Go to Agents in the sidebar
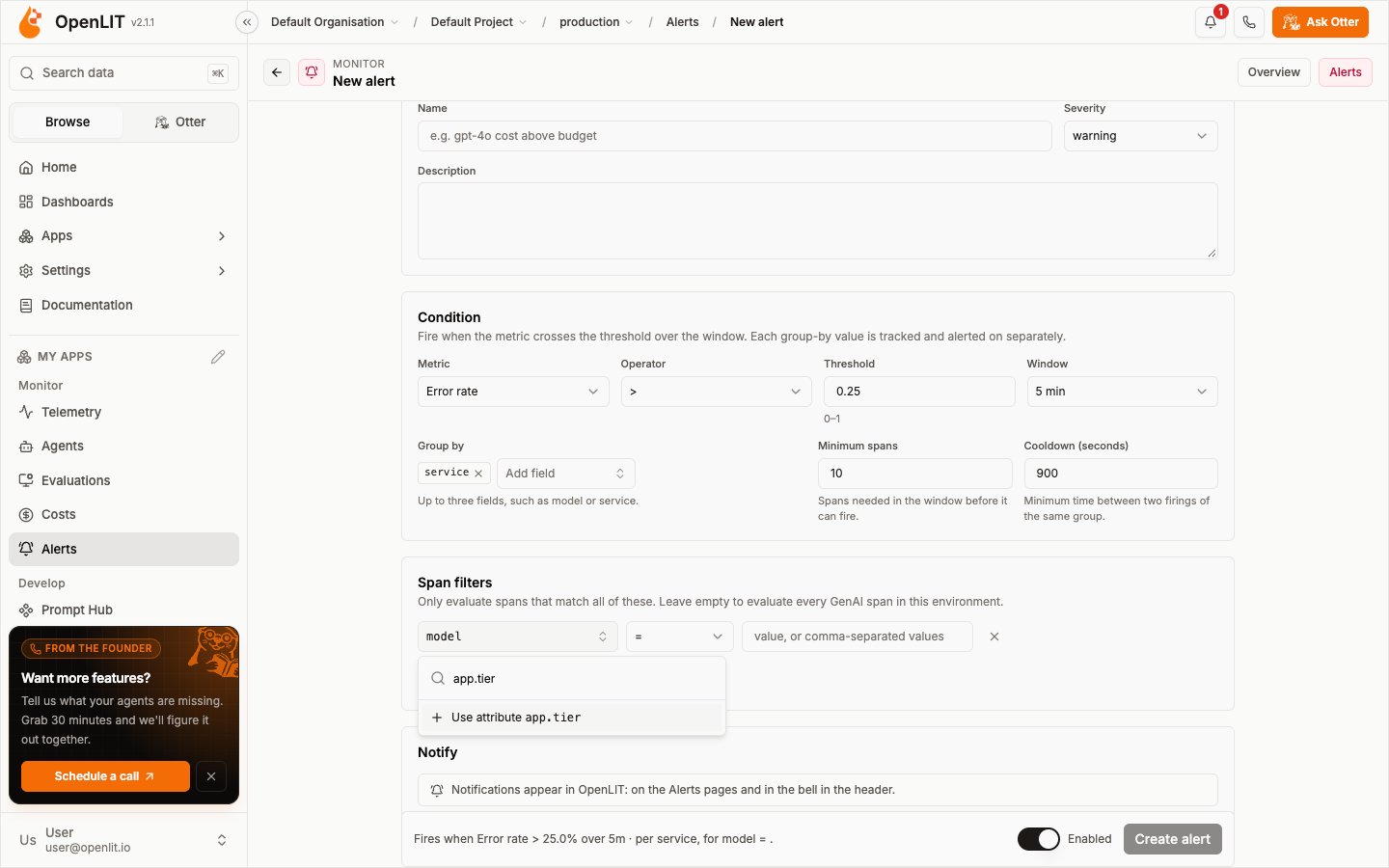Screen dimensions: 1389x868 (123, 446)
